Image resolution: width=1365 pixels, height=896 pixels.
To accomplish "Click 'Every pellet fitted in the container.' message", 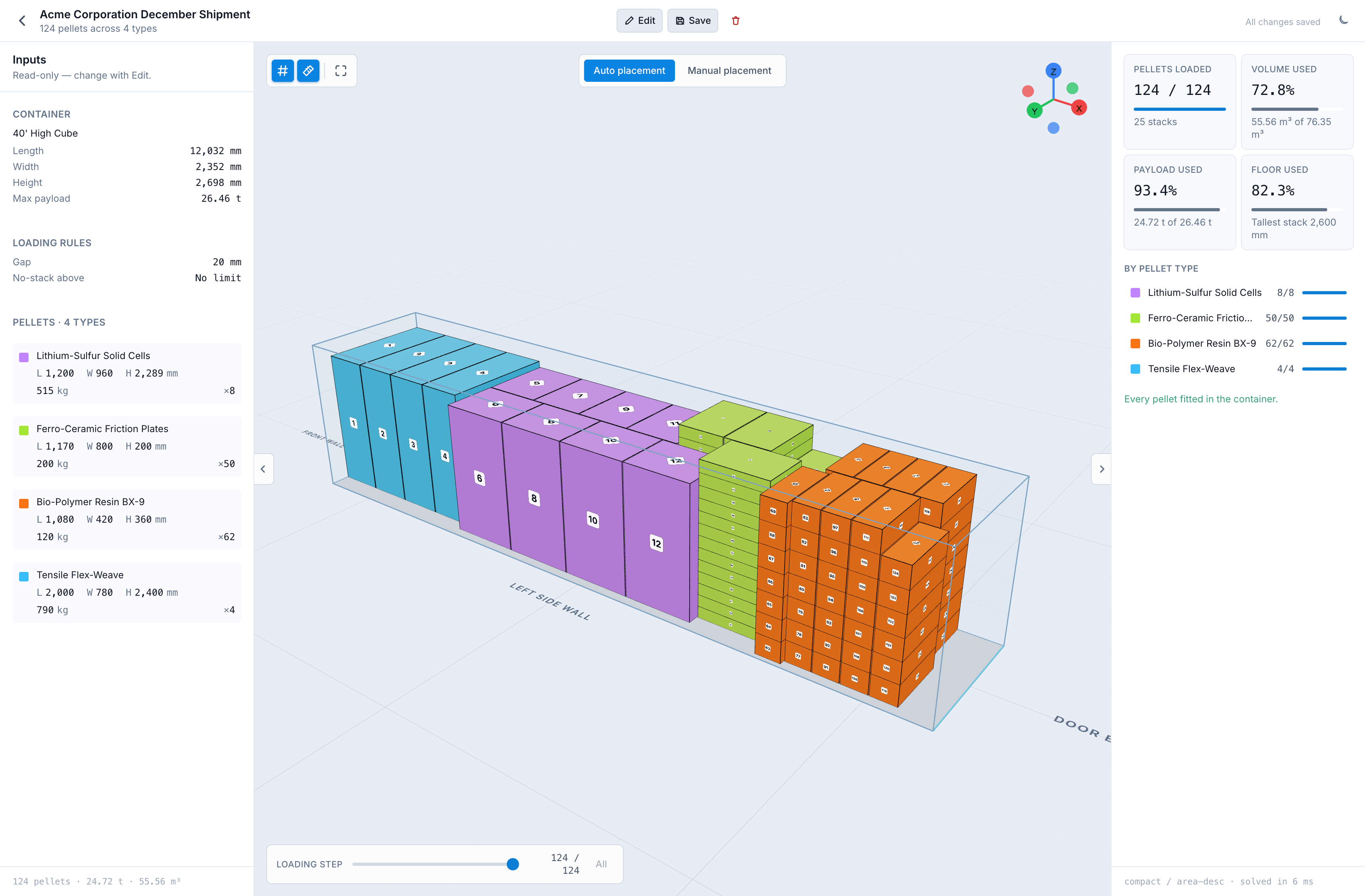I will 1201,399.
